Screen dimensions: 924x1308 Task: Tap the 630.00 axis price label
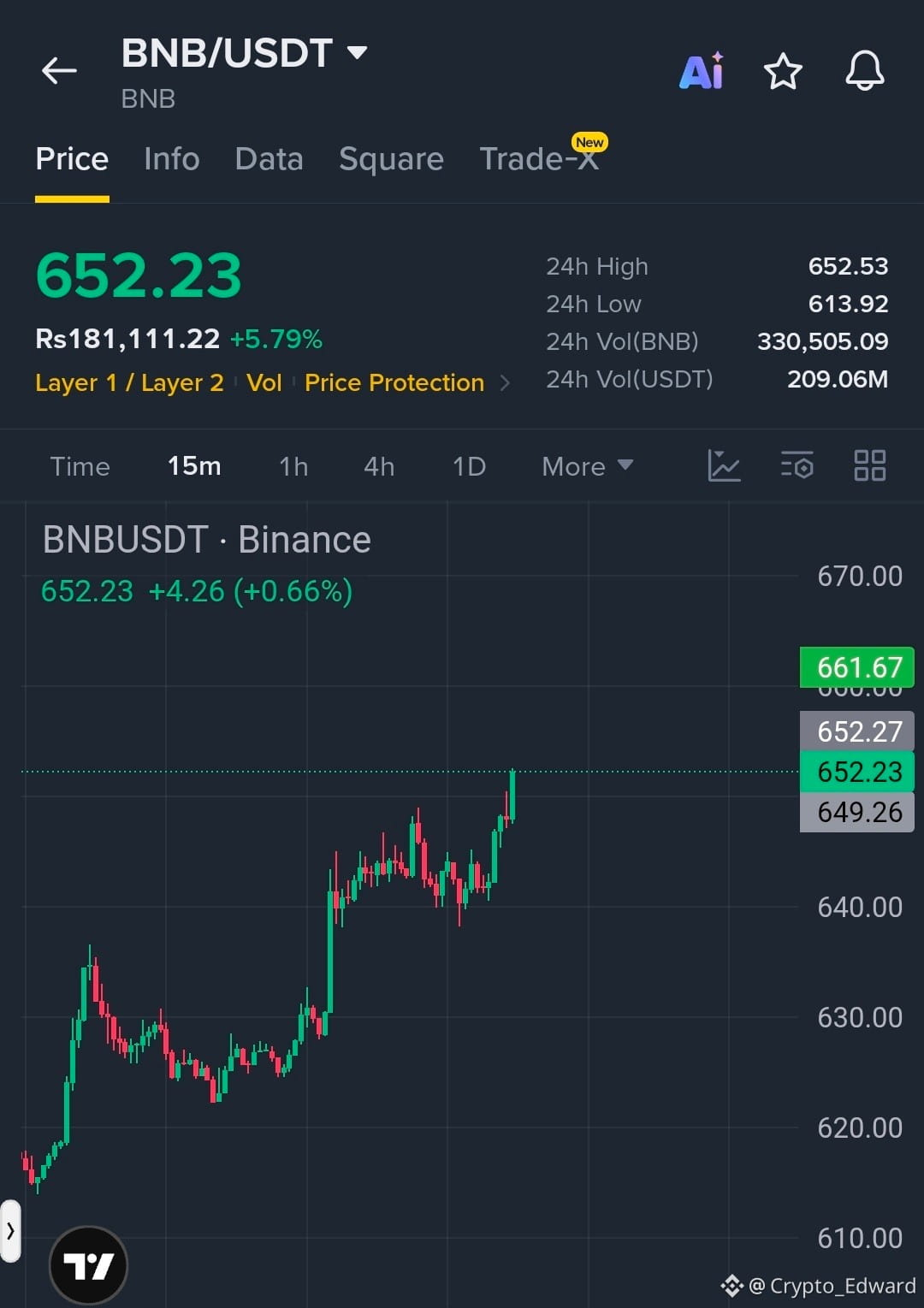(860, 1017)
